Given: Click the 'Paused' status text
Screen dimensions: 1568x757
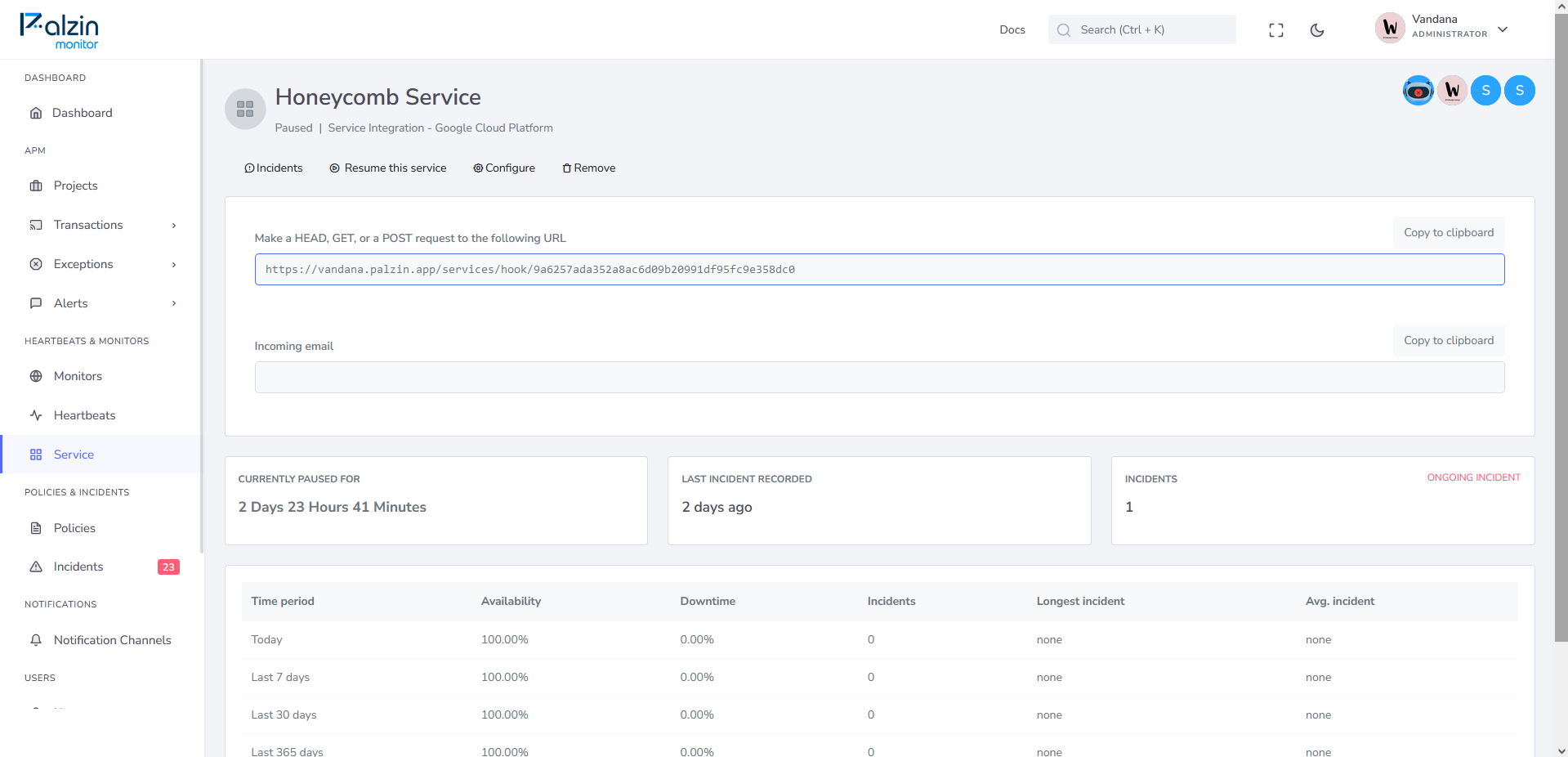Looking at the screenshot, I should [x=293, y=128].
